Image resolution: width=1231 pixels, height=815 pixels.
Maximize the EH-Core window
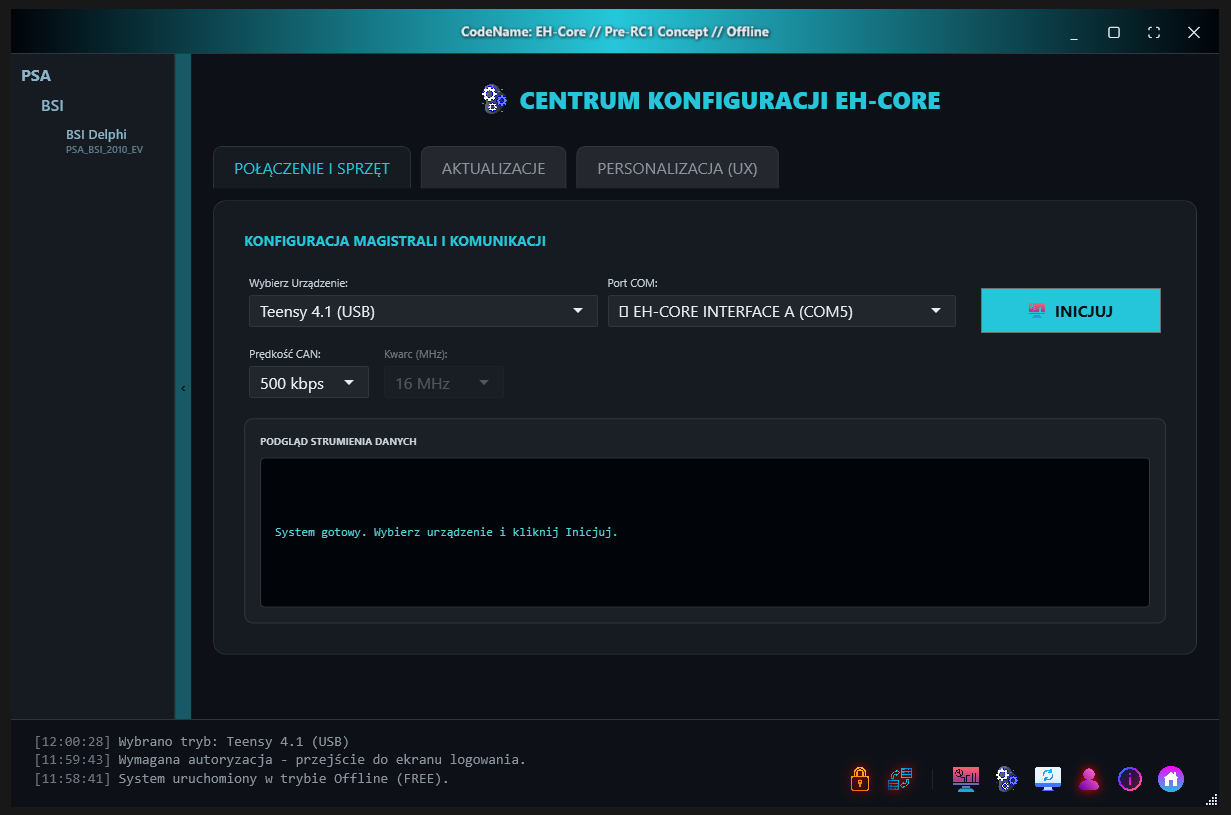tap(1114, 32)
